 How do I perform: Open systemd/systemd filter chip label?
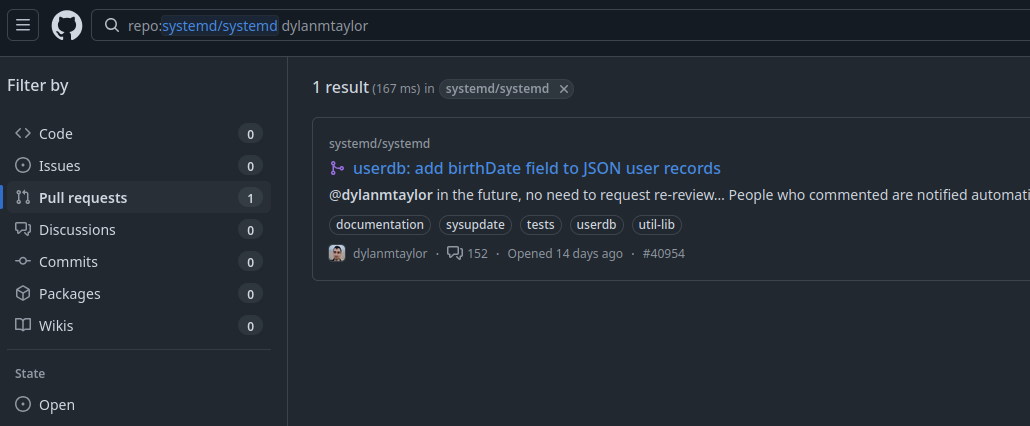click(x=497, y=89)
